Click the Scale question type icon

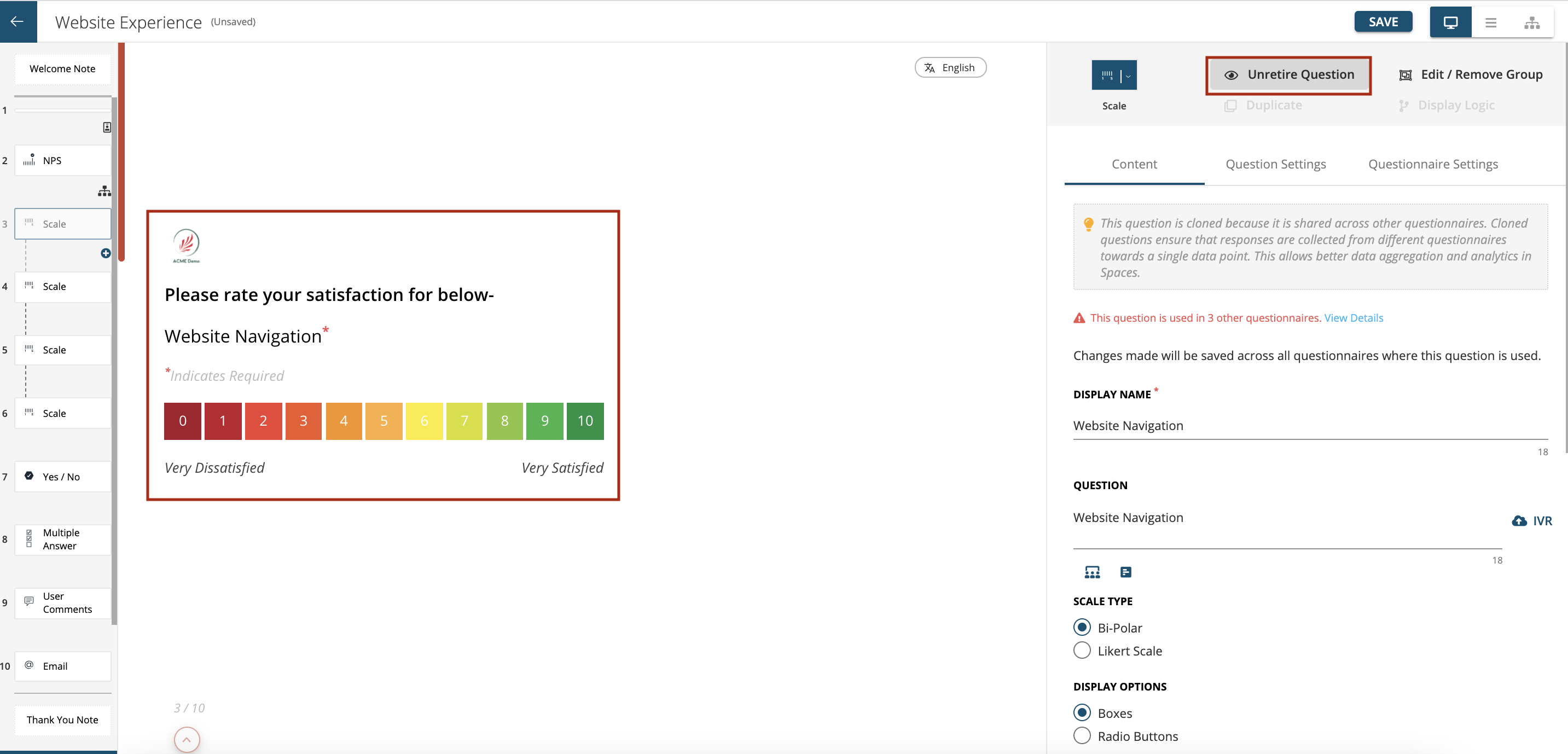tap(1106, 76)
